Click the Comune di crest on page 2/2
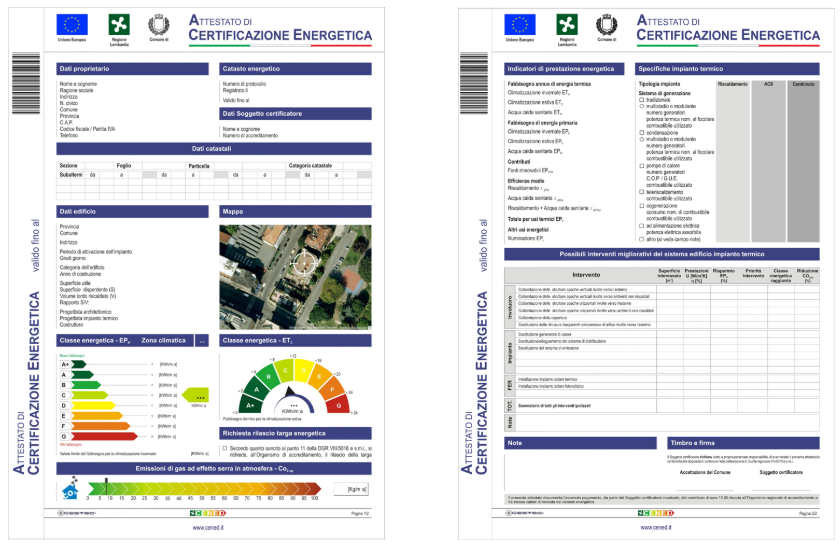This screenshot has width=840, height=550. click(606, 25)
